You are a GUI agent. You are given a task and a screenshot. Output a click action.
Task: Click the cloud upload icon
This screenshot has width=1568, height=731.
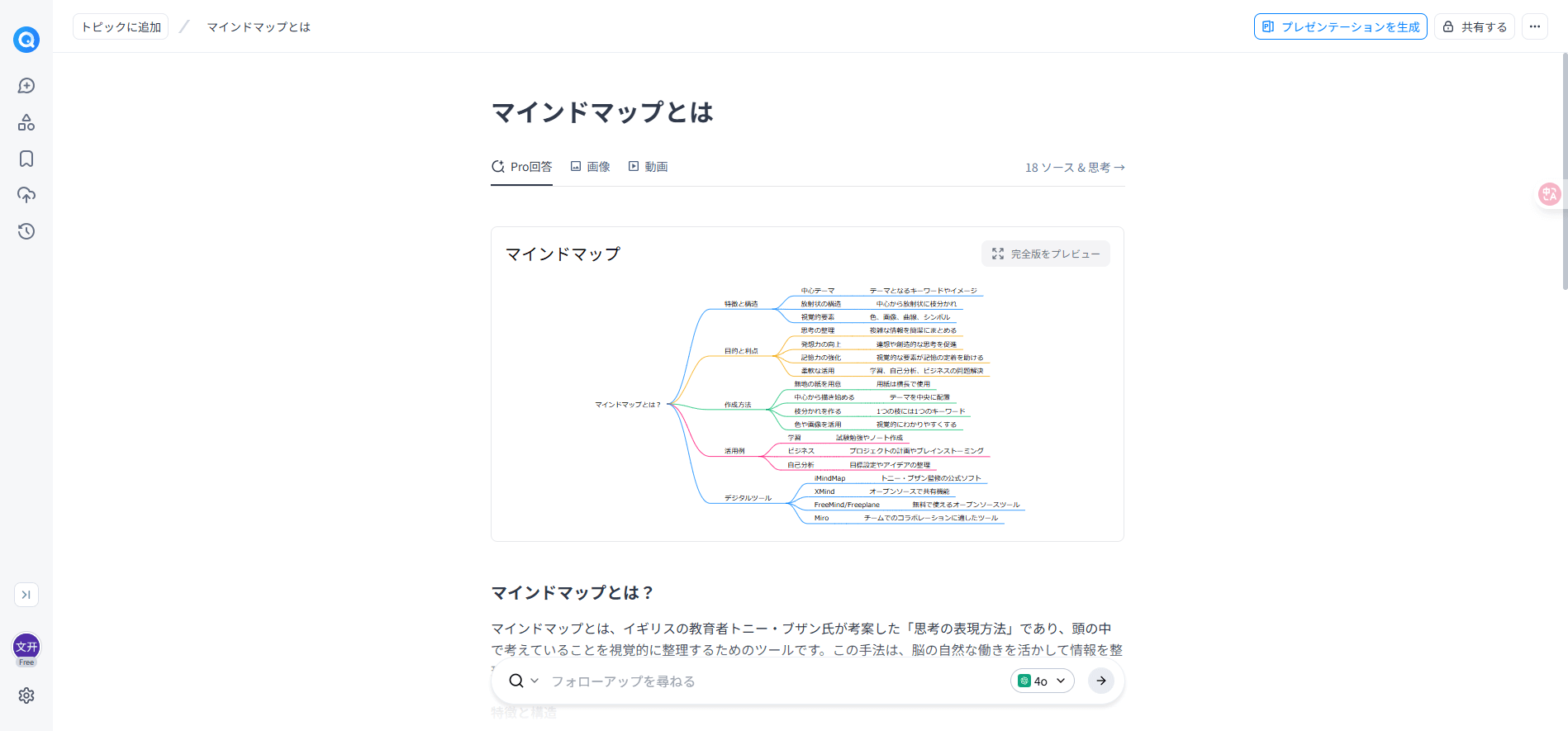coord(26,195)
